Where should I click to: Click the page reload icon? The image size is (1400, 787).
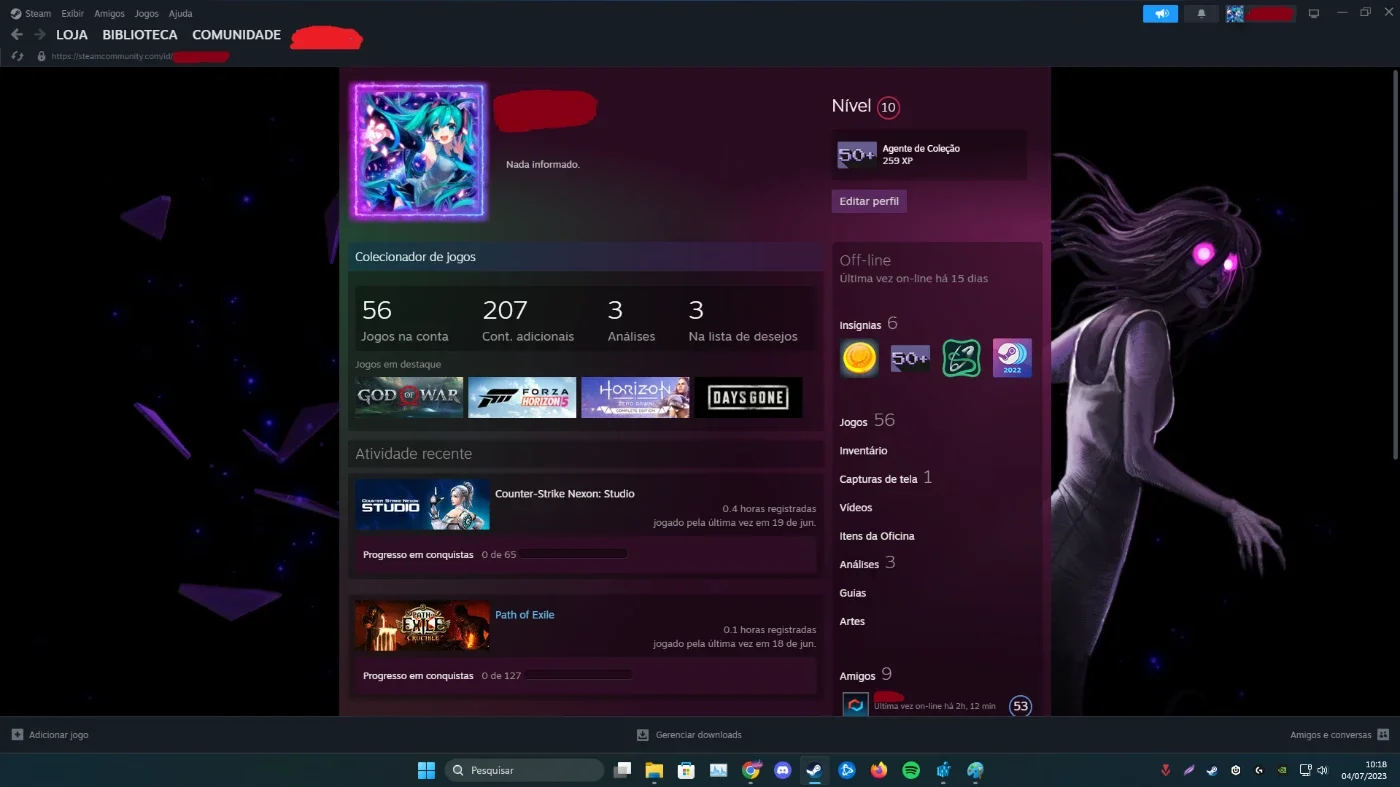[x=17, y=56]
